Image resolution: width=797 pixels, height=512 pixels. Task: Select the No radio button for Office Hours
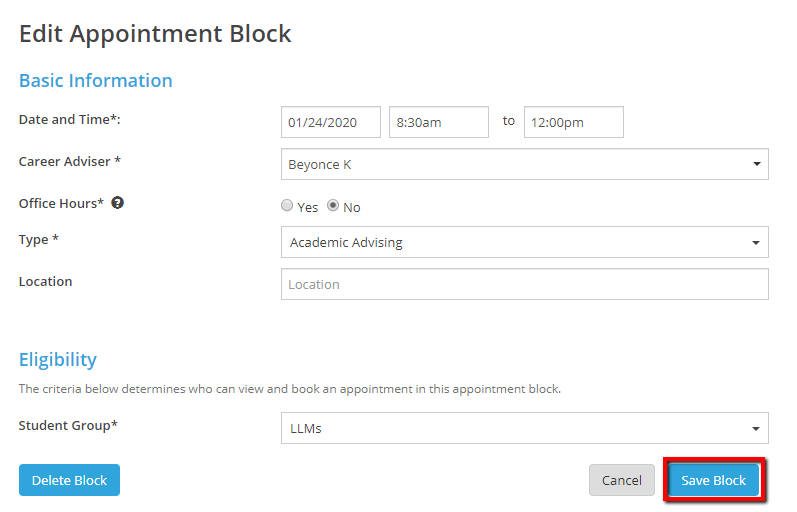333,206
